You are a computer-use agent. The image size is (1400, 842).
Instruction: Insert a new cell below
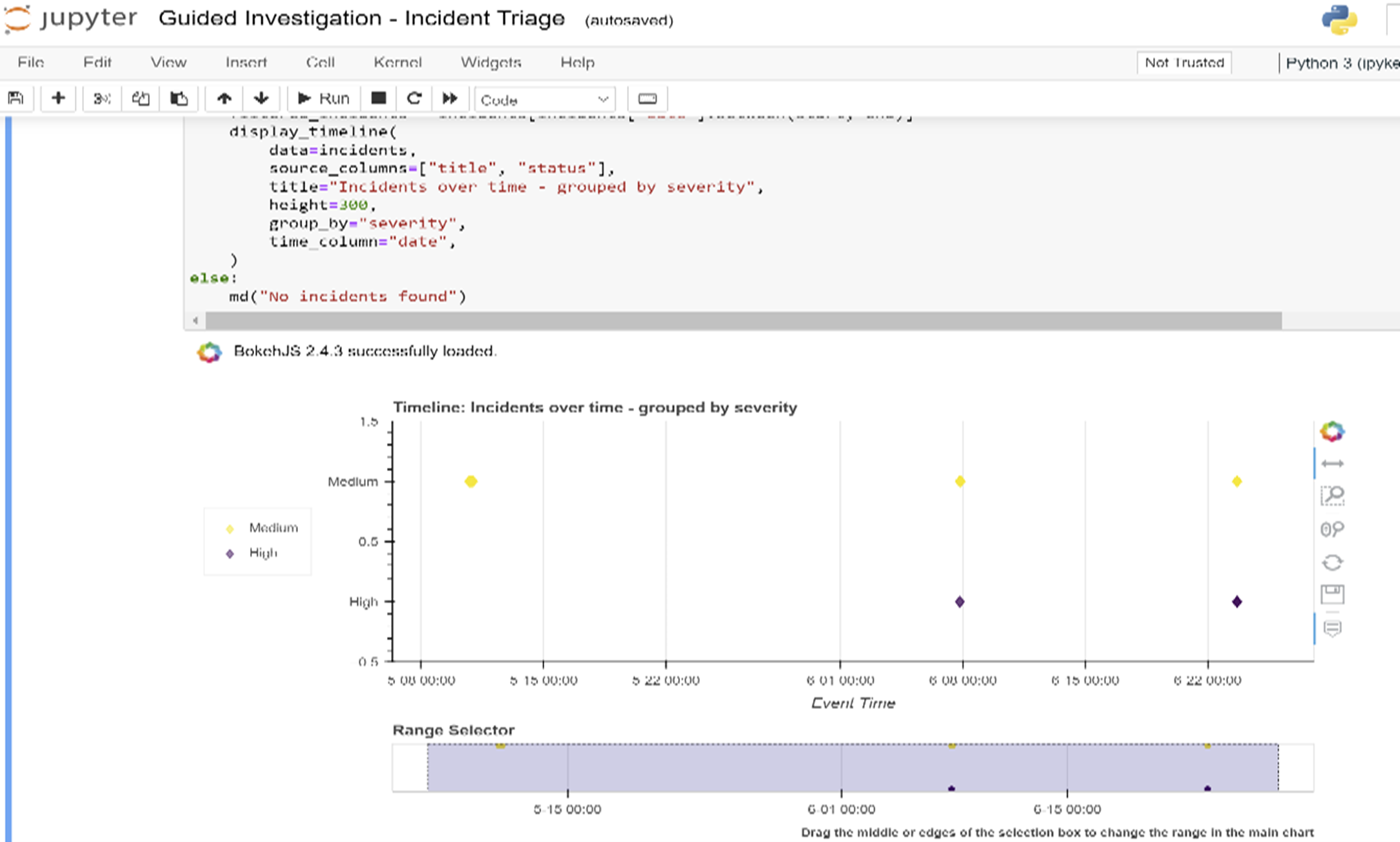[x=58, y=98]
